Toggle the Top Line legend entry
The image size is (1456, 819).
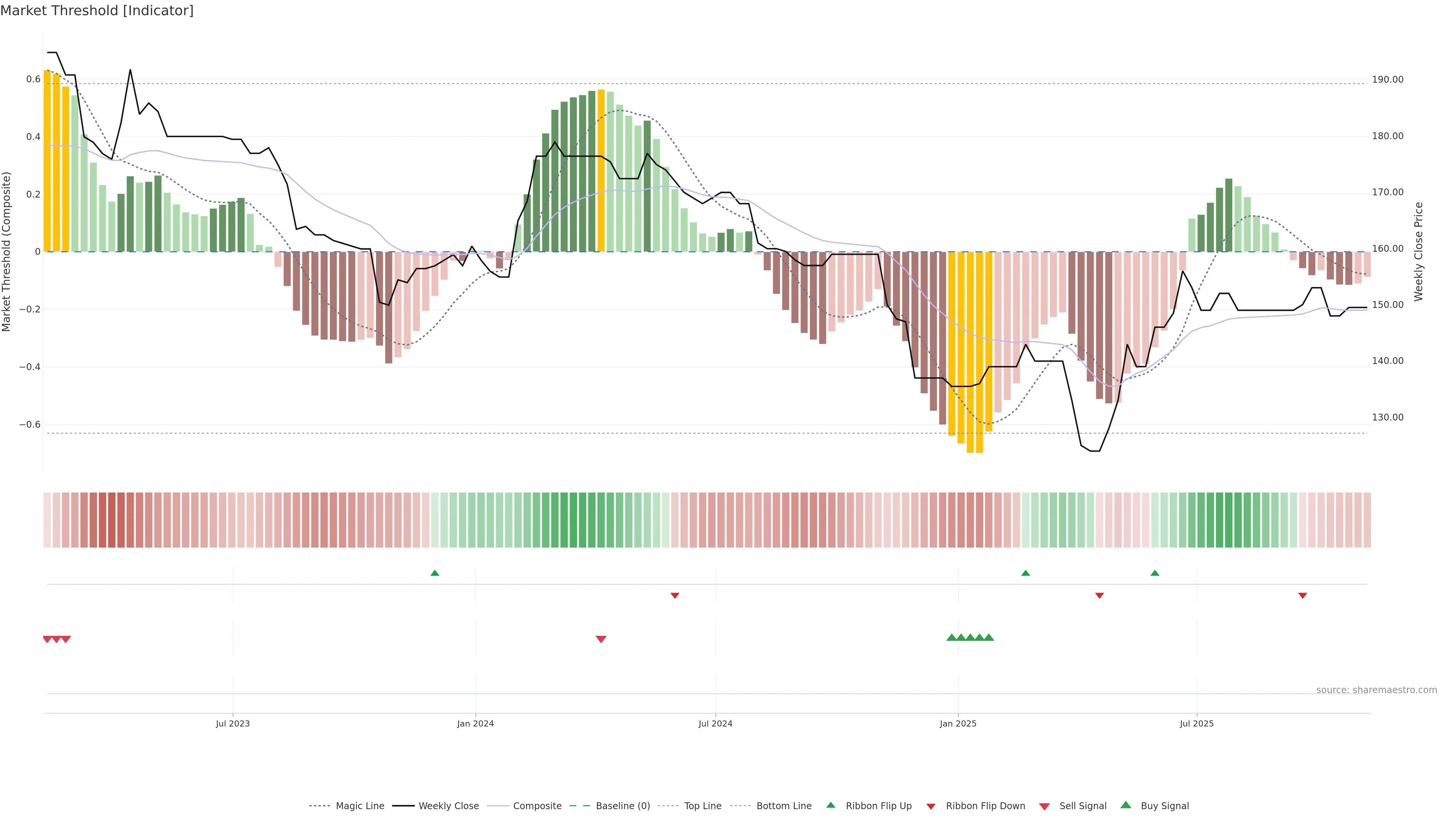pos(703,806)
